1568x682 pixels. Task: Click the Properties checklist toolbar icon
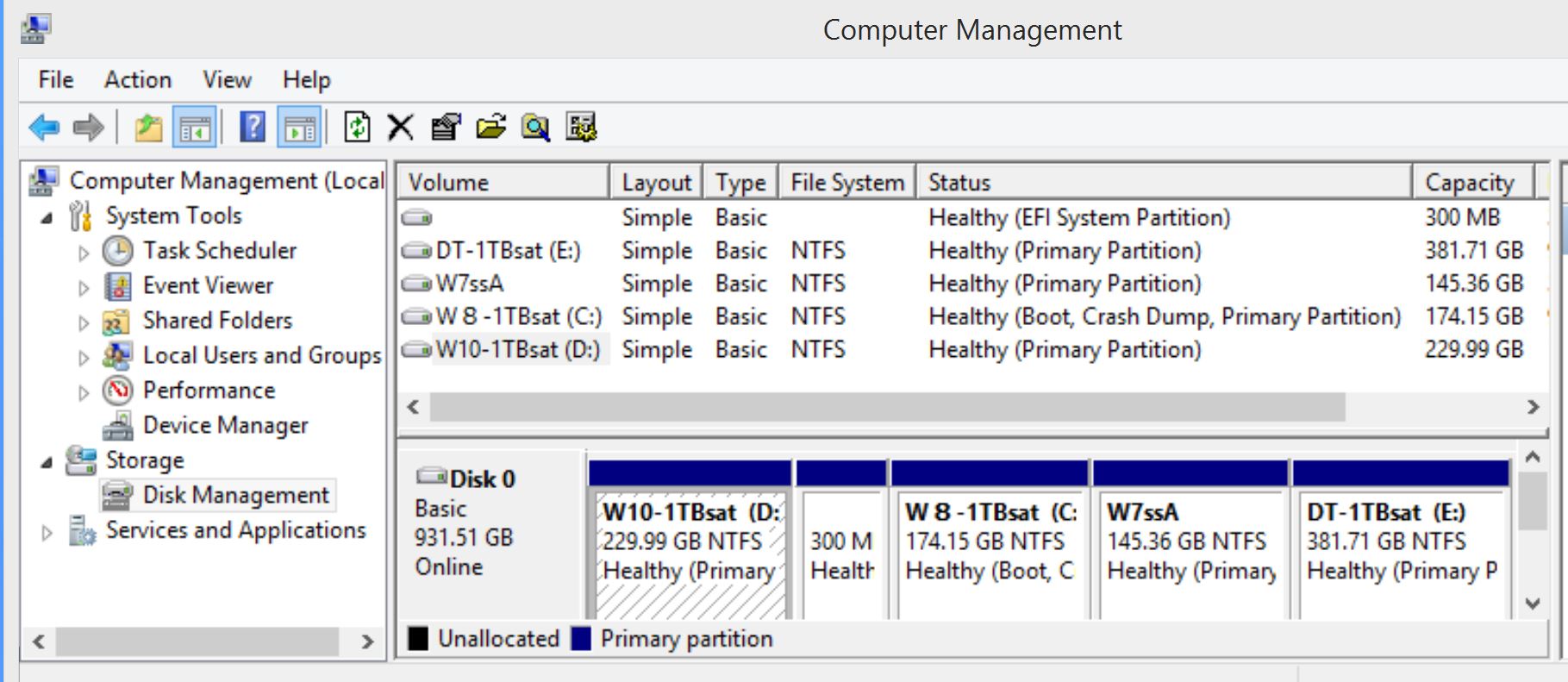click(446, 128)
